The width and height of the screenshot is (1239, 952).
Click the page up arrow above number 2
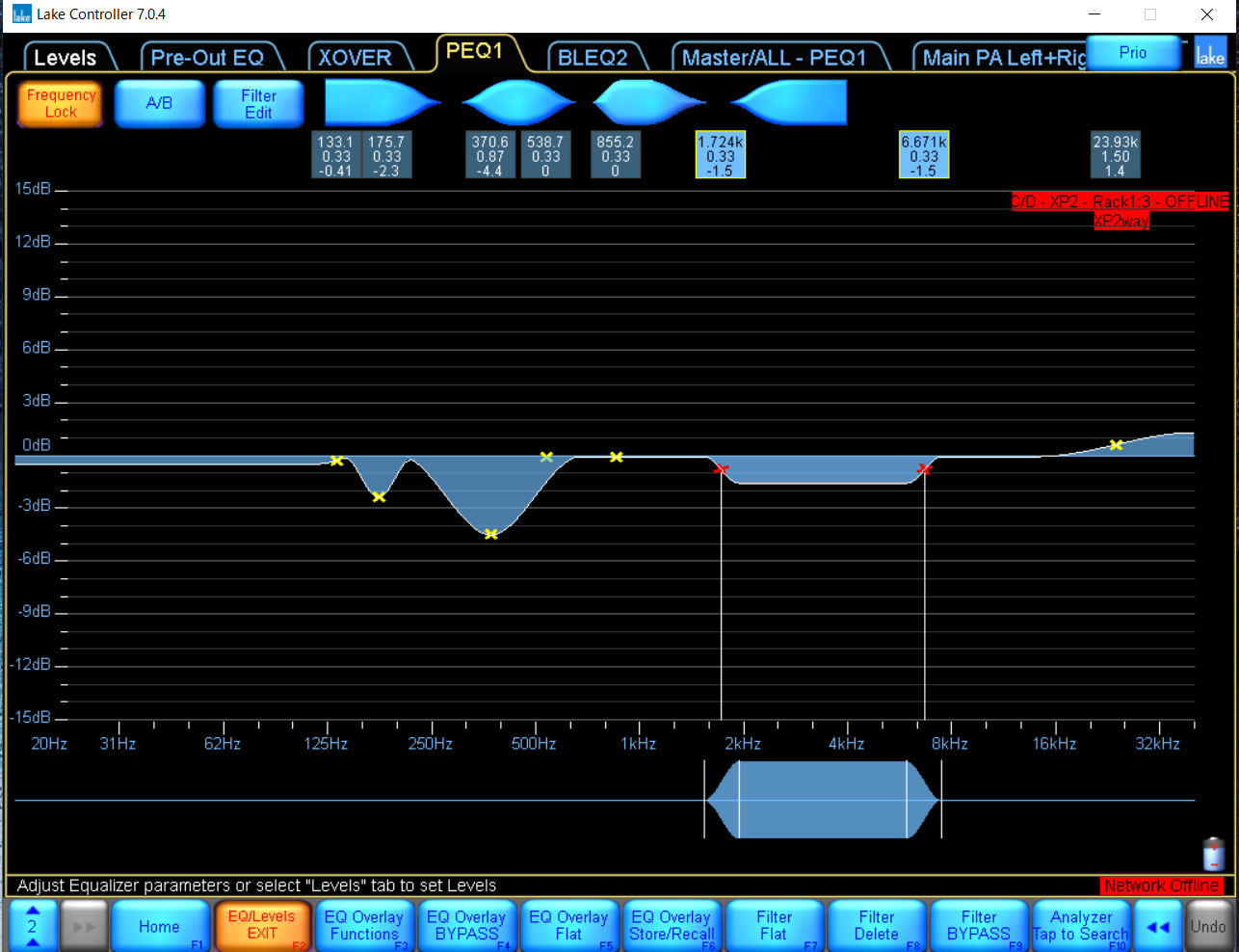click(33, 911)
